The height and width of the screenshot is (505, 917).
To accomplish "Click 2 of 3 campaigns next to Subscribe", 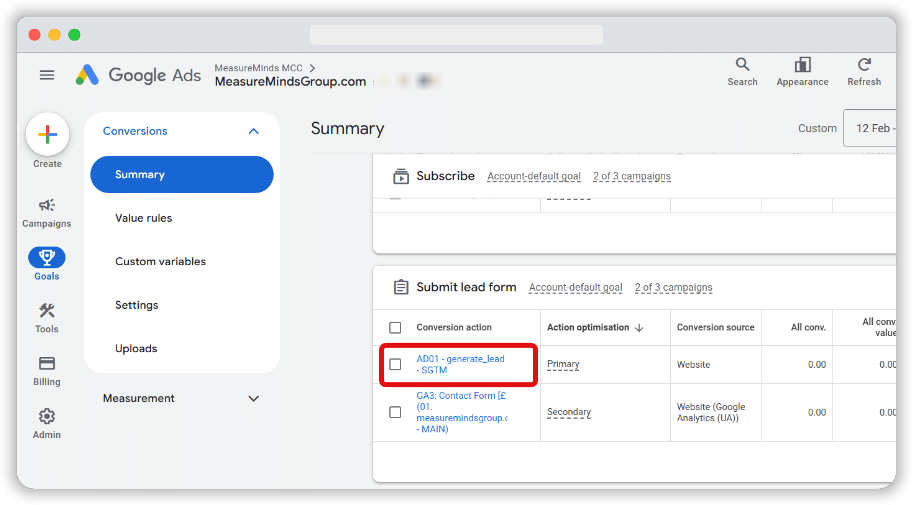I will [632, 176].
